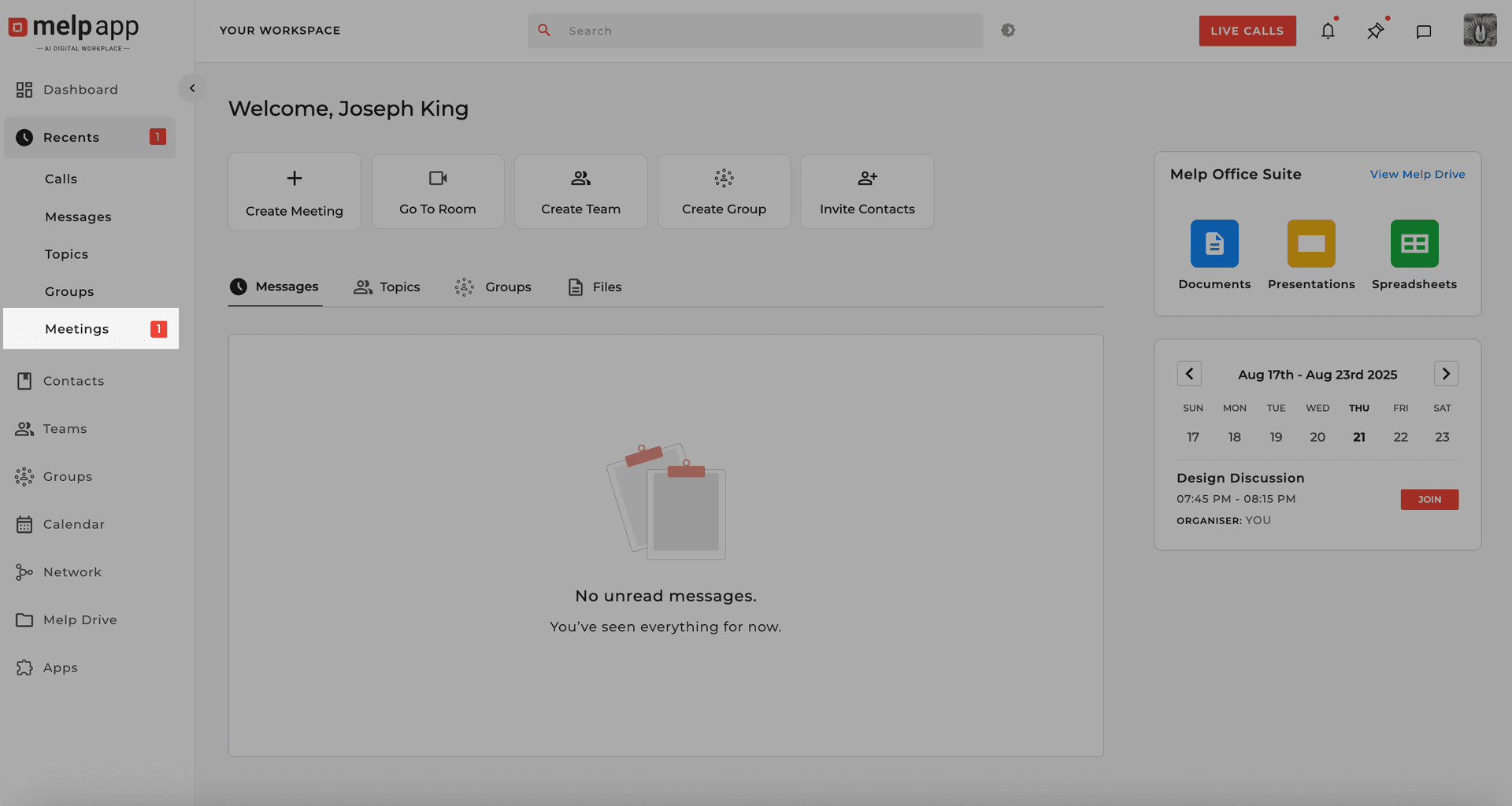1512x806 pixels.
Task: Collapse the sidebar with the chevron
Action: [191, 87]
